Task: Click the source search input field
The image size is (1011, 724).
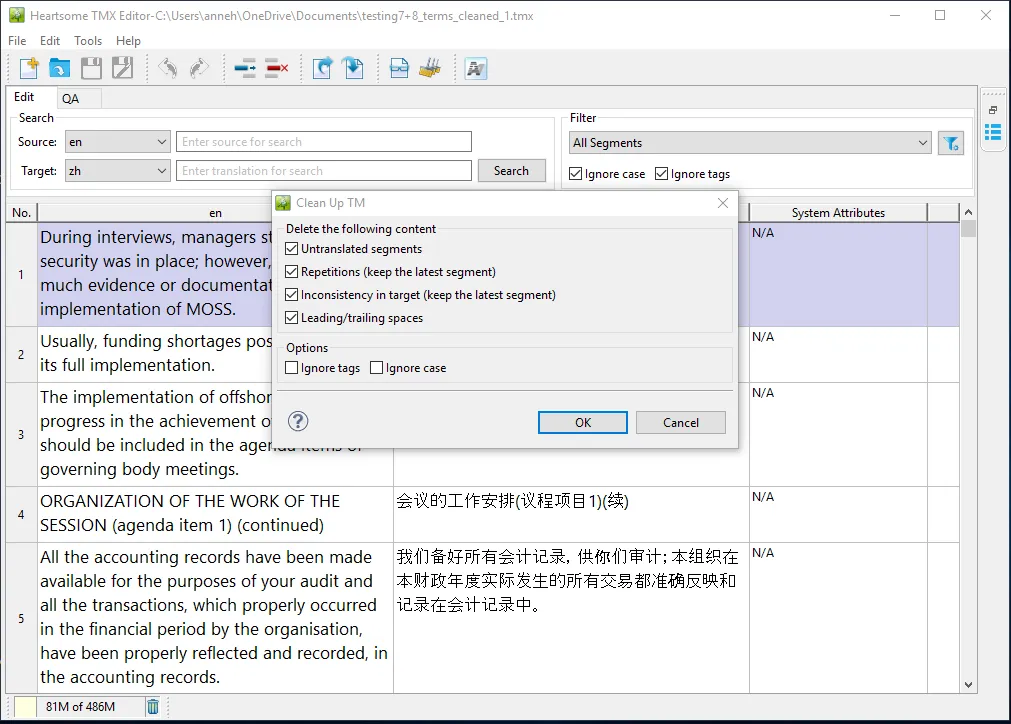Action: tap(323, 141)
